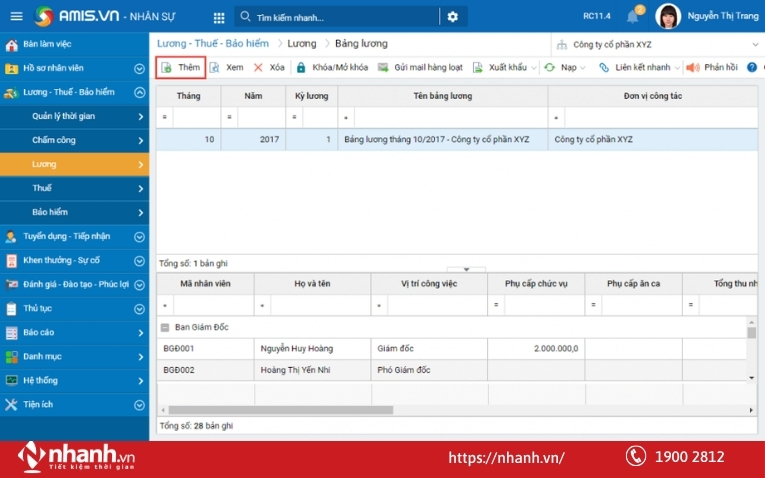Click the Xóa (Delete) icon
This screenshot has width=765, height=478.
click(x=258, y=67)
